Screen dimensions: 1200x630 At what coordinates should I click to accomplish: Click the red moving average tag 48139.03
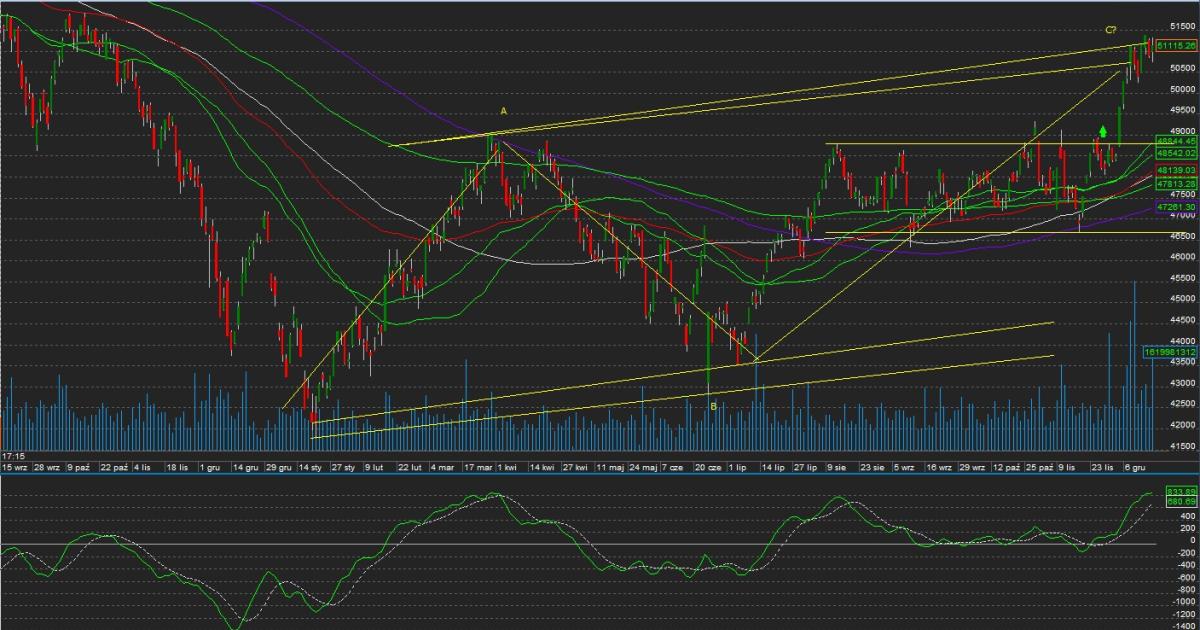click(1176, 171)
